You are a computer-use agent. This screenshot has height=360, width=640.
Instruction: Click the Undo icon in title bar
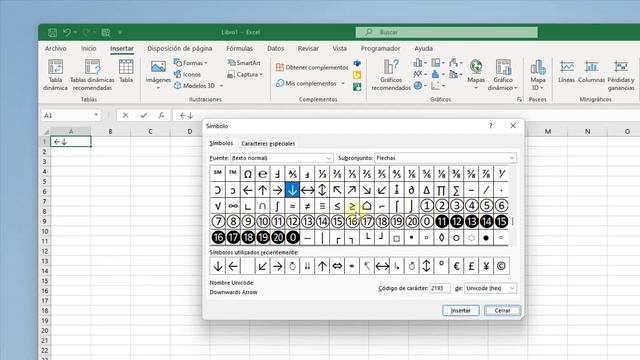tap(67, 32)
